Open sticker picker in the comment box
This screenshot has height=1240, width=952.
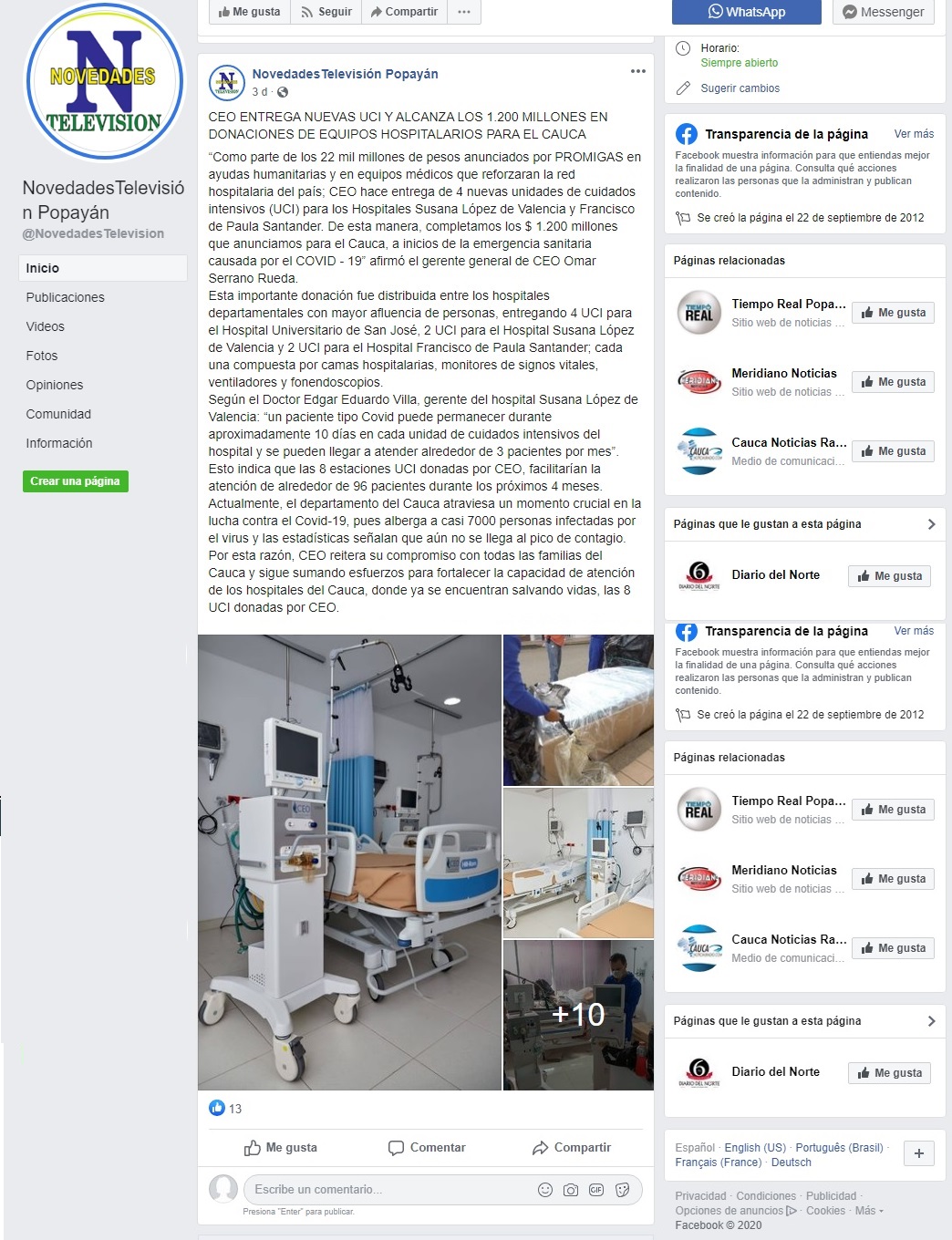[623, 1190]
